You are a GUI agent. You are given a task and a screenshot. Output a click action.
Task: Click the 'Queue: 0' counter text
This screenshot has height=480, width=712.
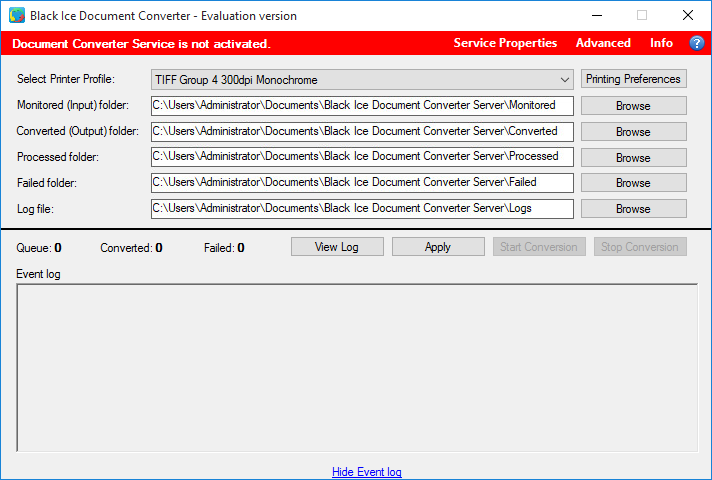(x=39, y=248)
